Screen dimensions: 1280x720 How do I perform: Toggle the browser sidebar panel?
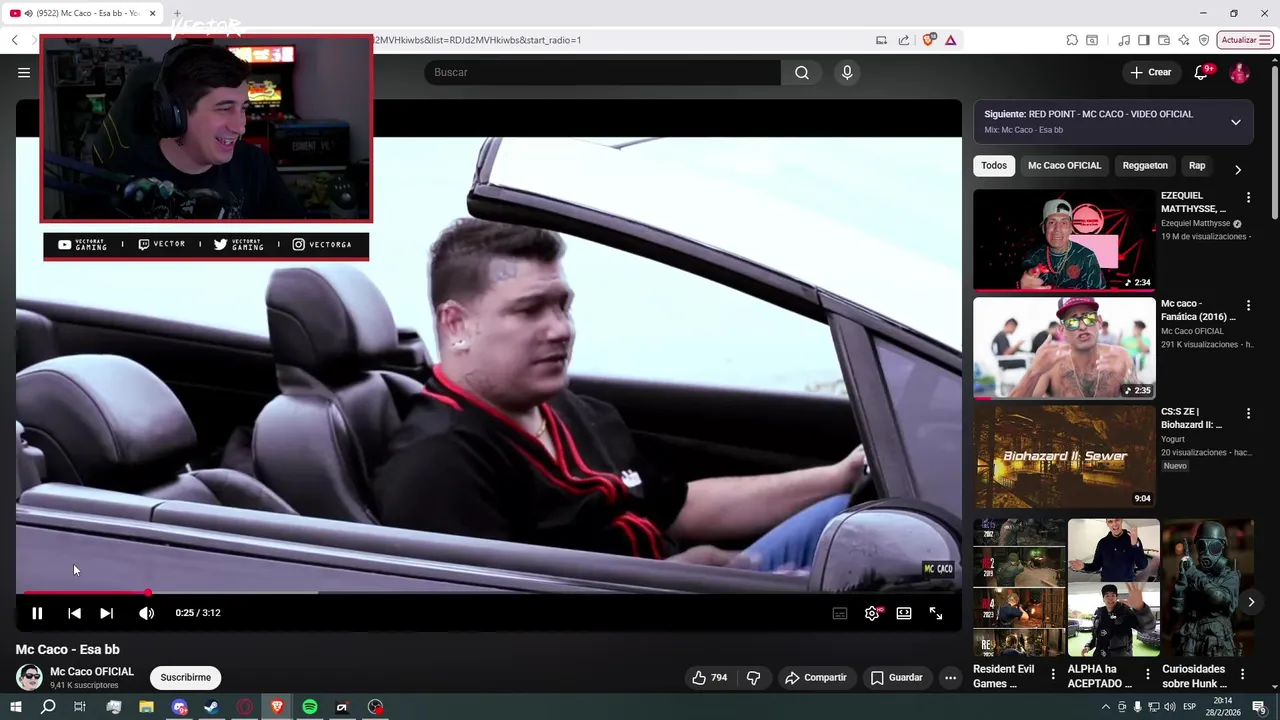click(1144, 40)
